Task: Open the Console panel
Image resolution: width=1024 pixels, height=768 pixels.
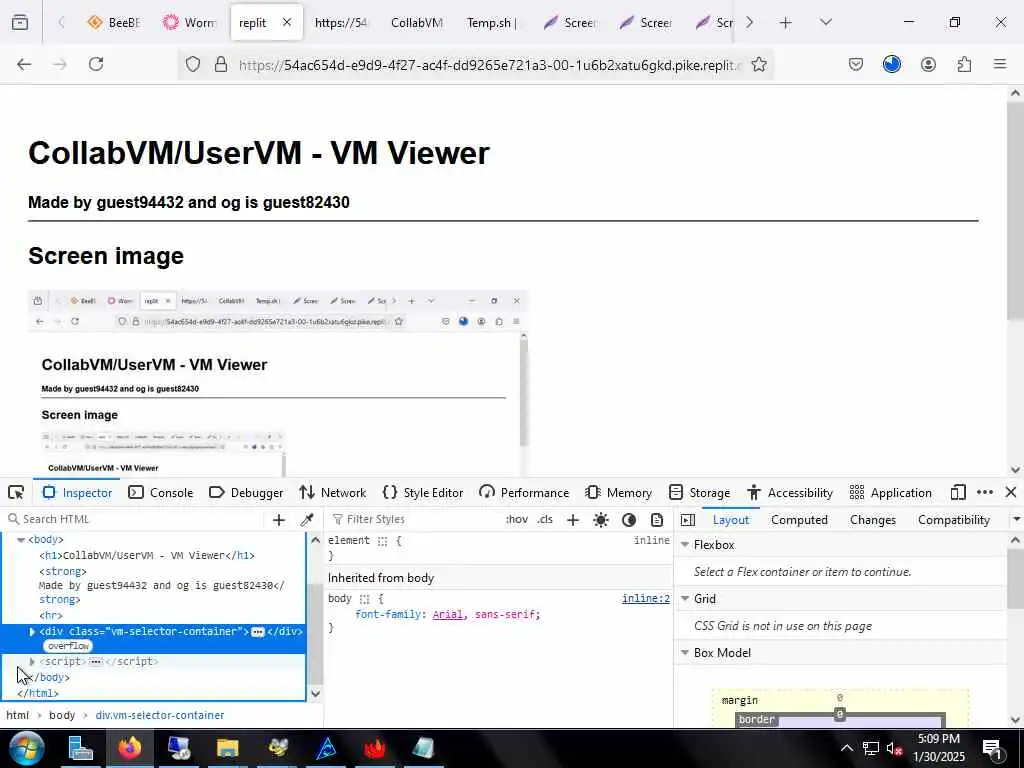Action: click(161, 492)
